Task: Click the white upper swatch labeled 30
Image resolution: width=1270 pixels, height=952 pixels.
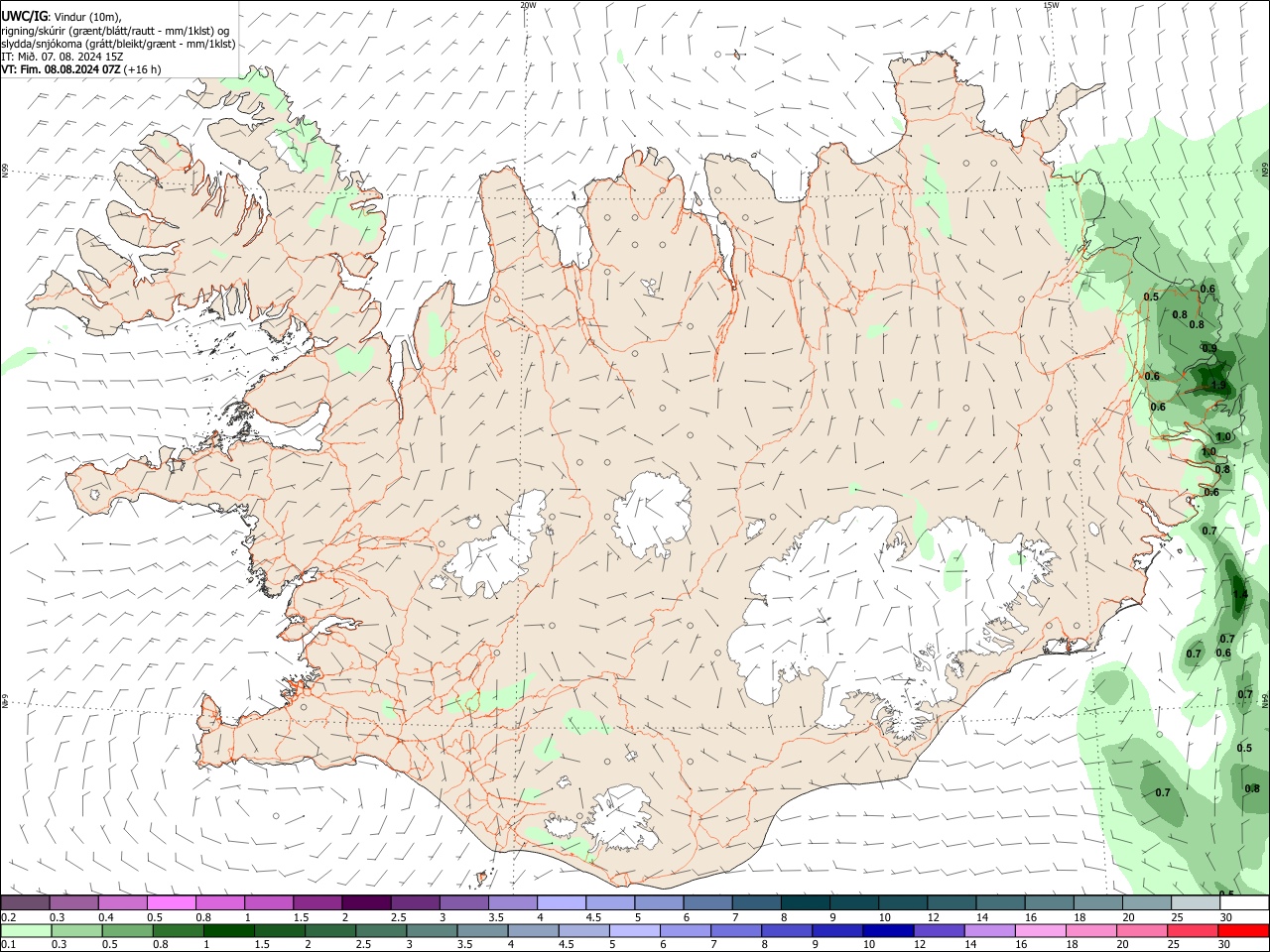Action: pyautogui.click(x=1243, y=902)
